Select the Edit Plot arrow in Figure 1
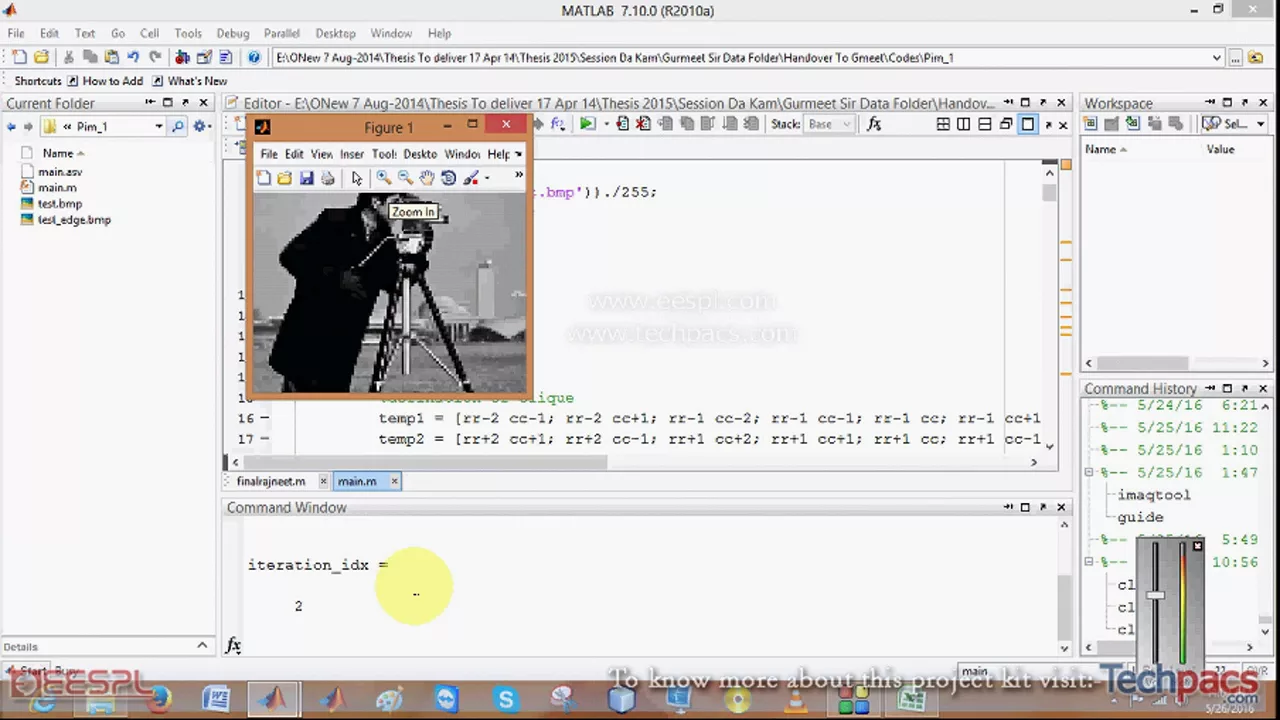 [x=356, y=178]
